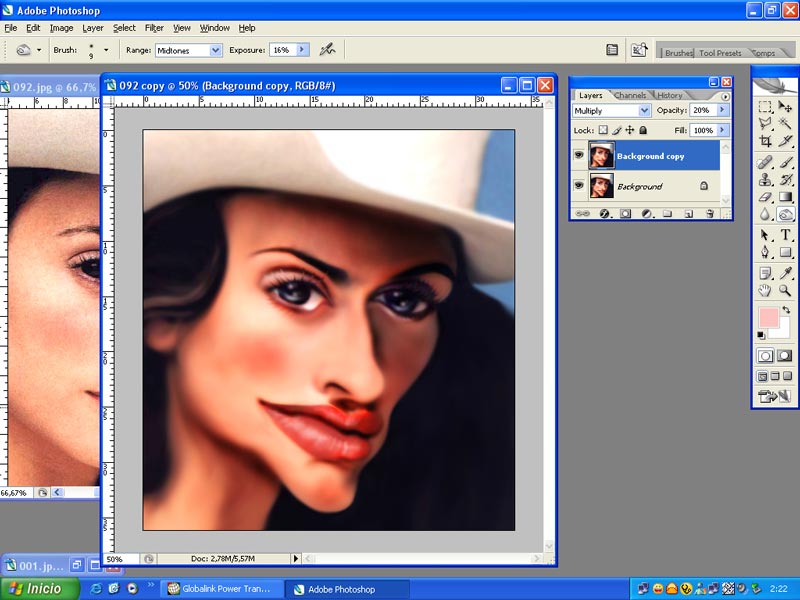The width and height of the screenshot is (800, 600).
Task: Open the Filter menu
Action: point(154,28)
